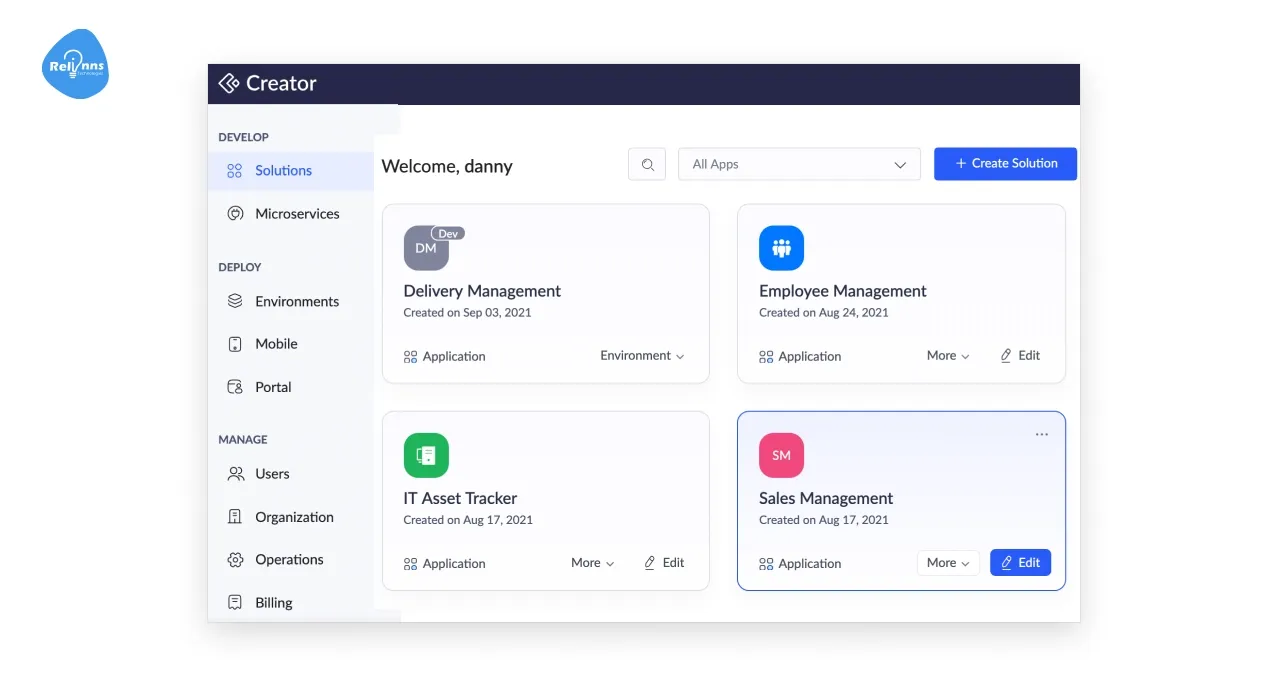The height and width of the screenshot is (686, 1288).
Task: Click the Sales Management pink SM icon
Action: pyautogui.click(x=781, y=455)
